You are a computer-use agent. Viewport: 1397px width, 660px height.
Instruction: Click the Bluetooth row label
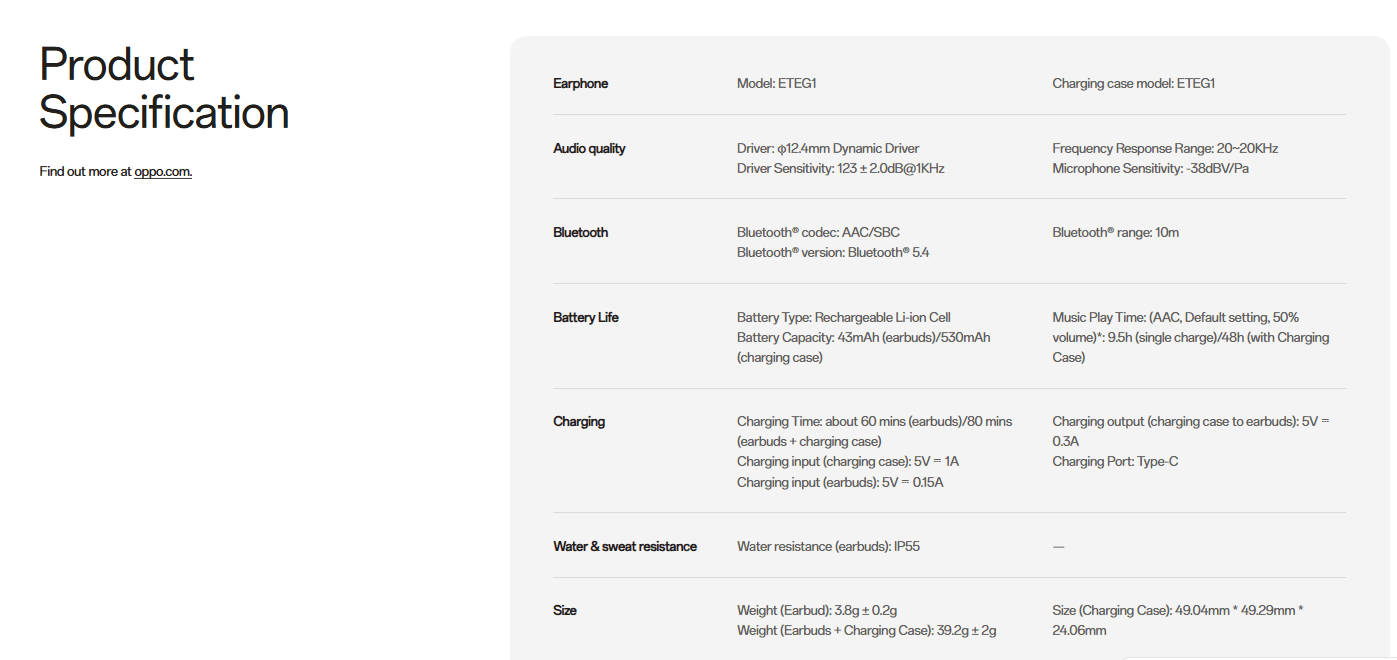580,233
